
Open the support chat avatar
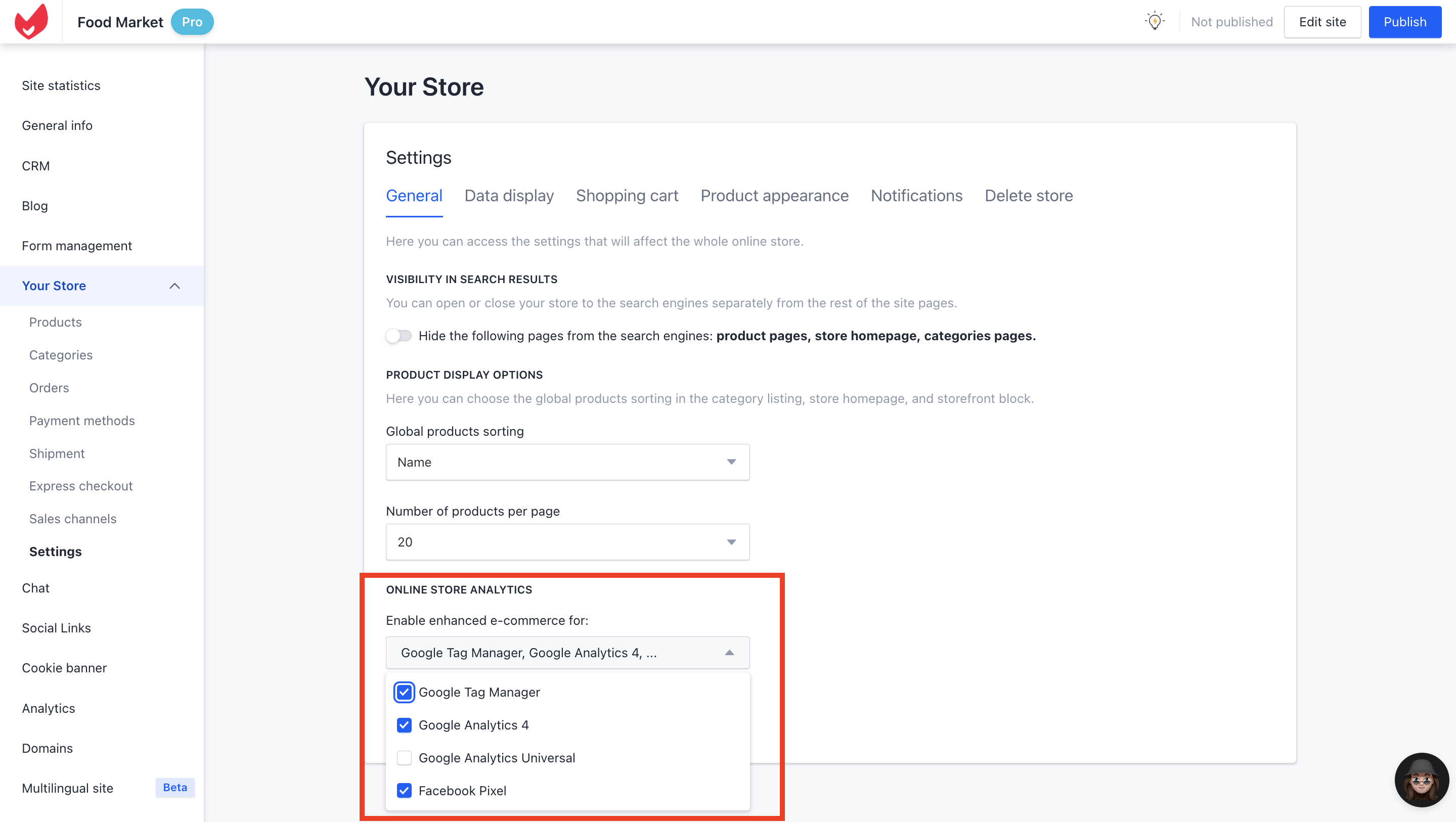click(1421, 780)
